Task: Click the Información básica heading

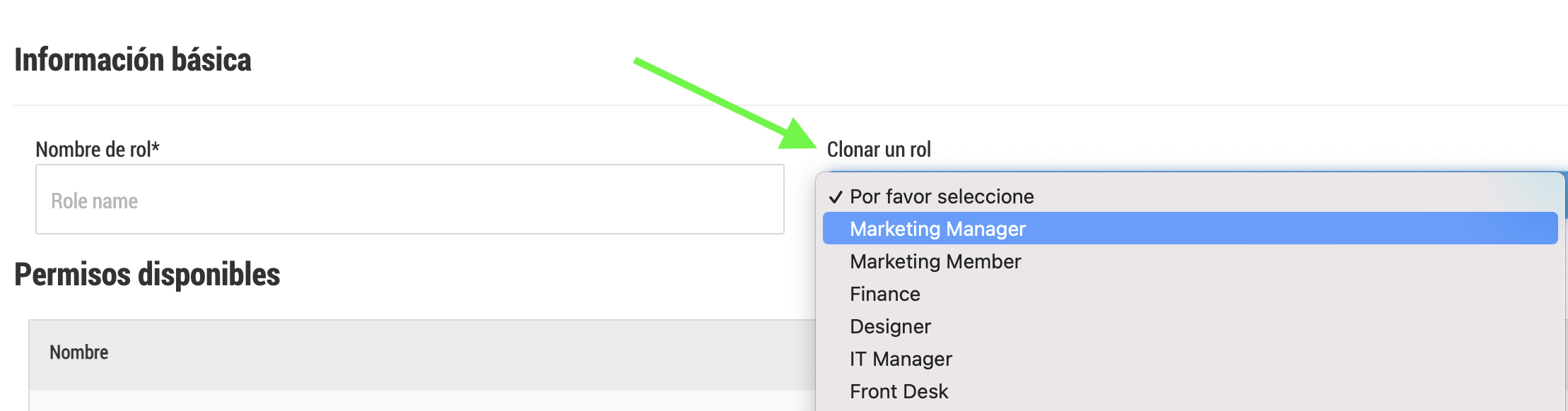Action: [x=133, y=60]
